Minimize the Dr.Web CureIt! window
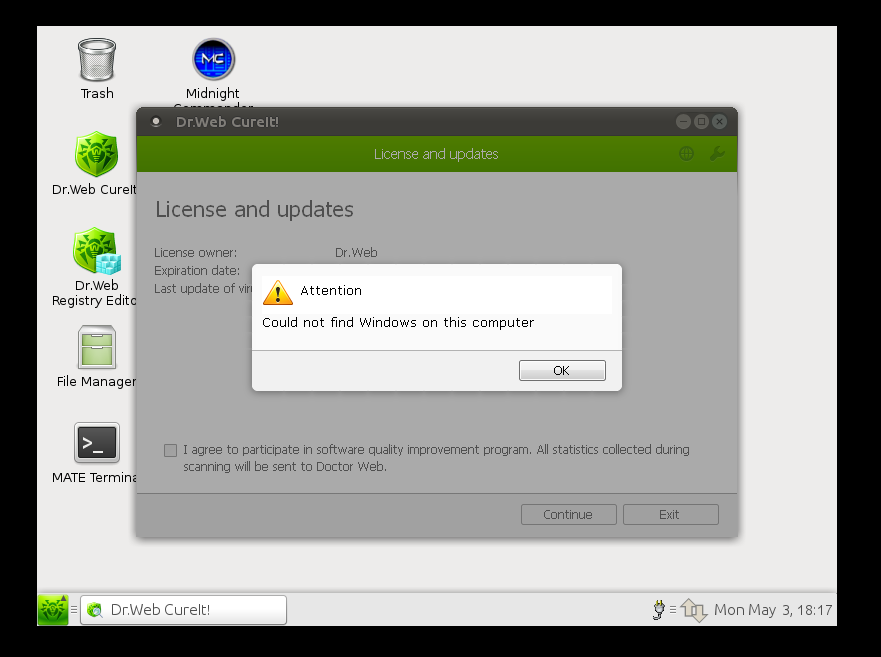 click(x=683, y=121)
